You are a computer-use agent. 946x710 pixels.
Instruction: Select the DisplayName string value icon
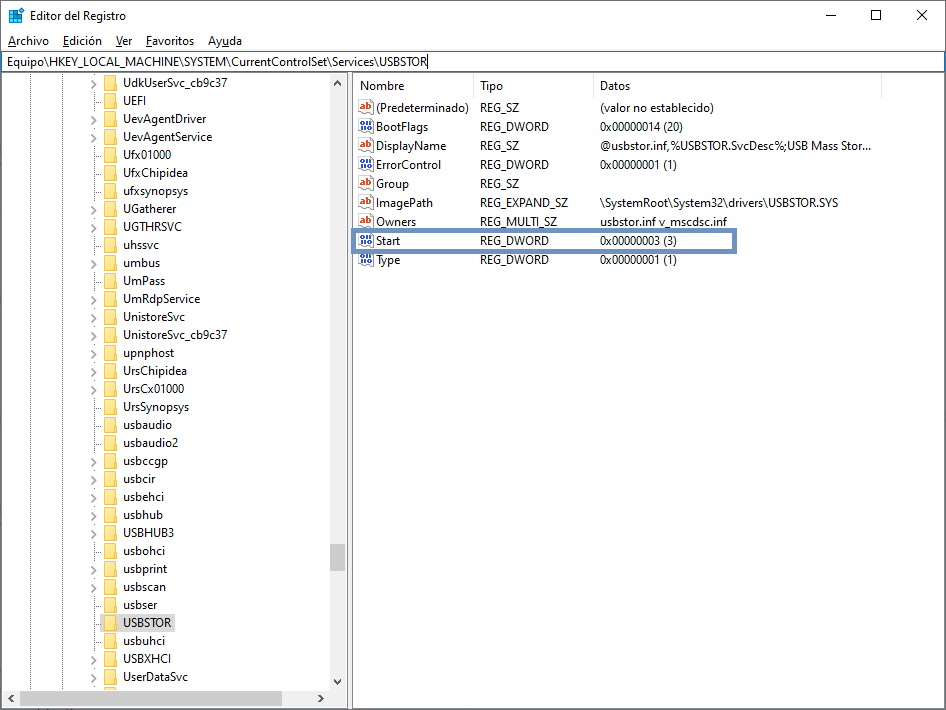coord(366,146)
